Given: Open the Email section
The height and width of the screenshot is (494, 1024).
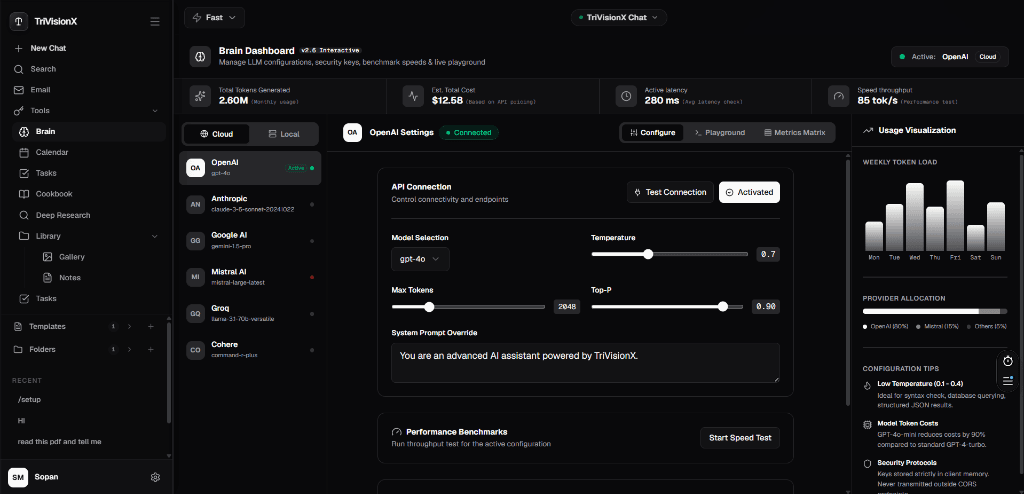Looking at the screenshot, I should click(x=40, y=90).
